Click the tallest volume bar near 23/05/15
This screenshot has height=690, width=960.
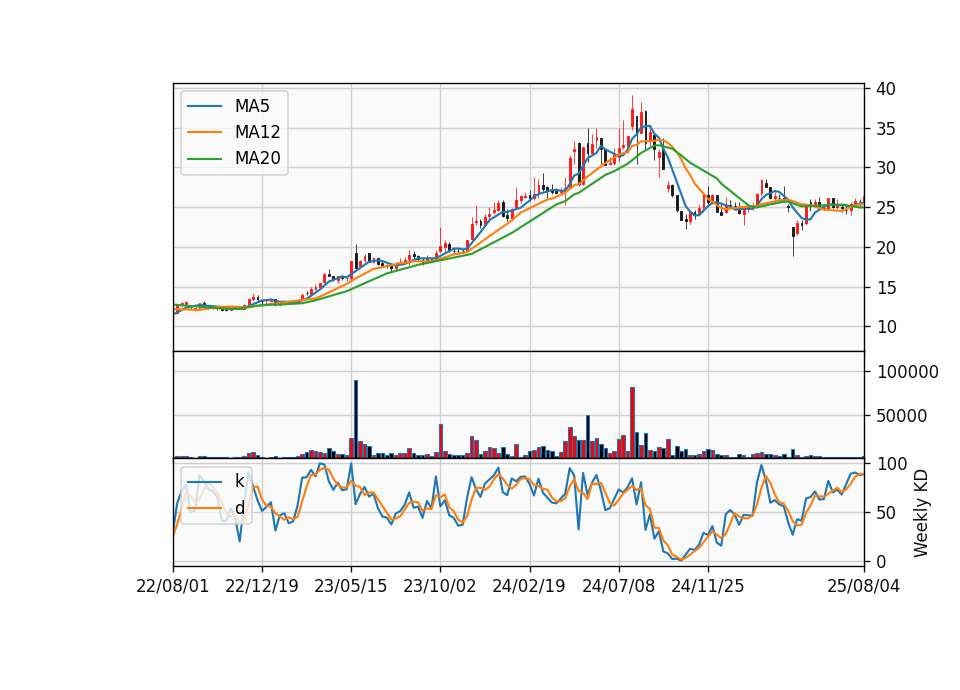coord(356,419)
